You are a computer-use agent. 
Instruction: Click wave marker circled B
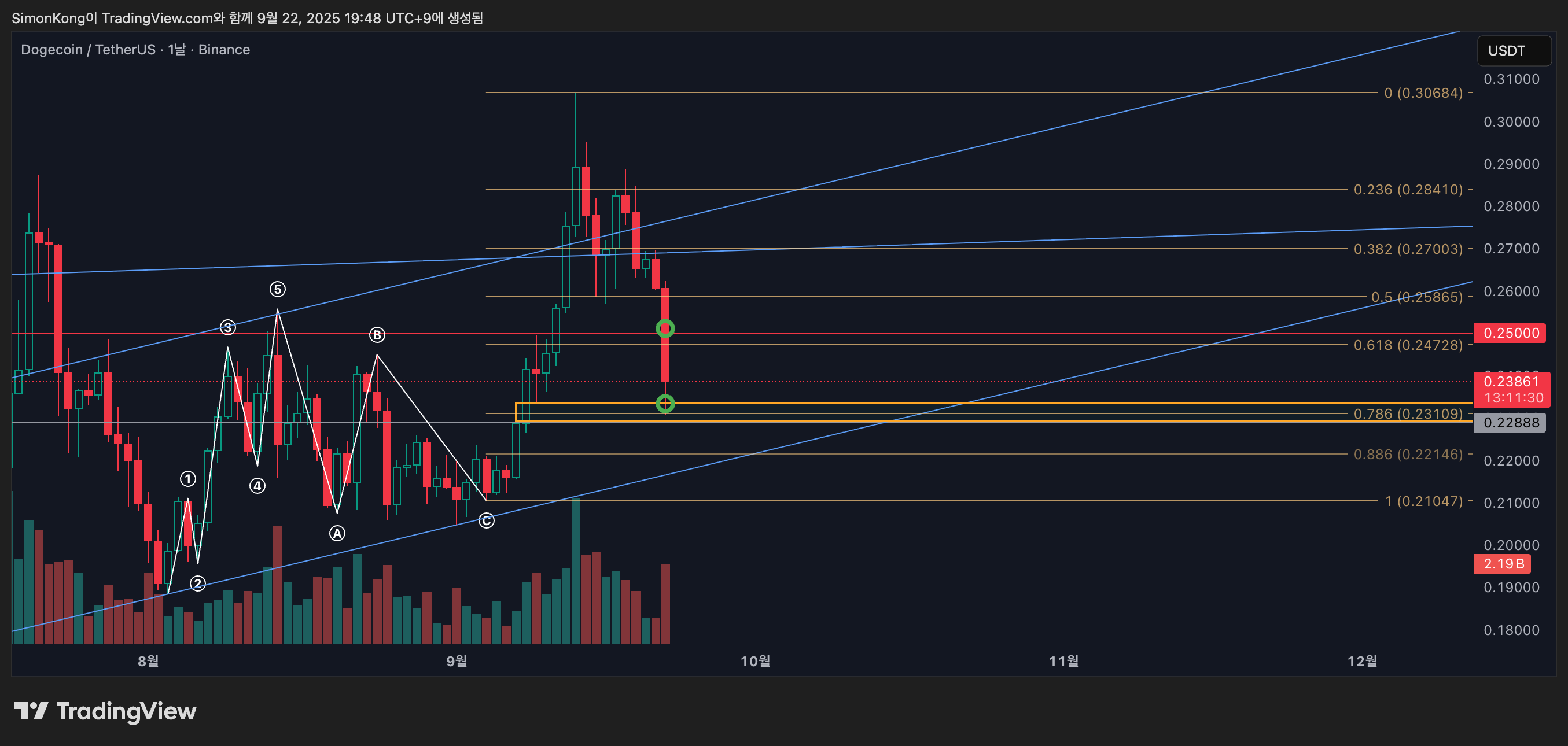coord(377,335)
